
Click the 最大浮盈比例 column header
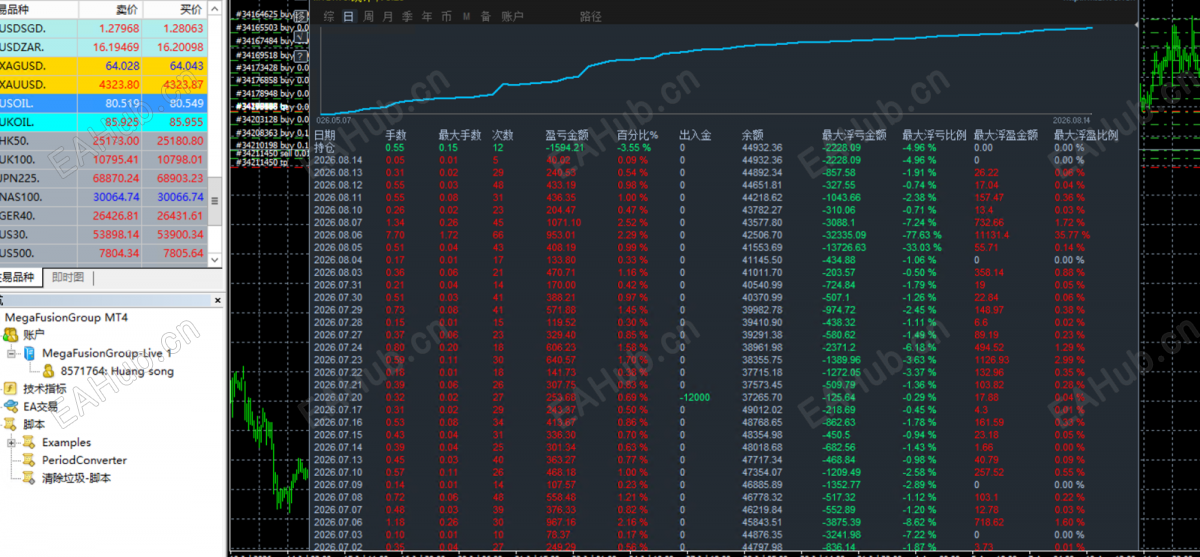point(1085,135)
